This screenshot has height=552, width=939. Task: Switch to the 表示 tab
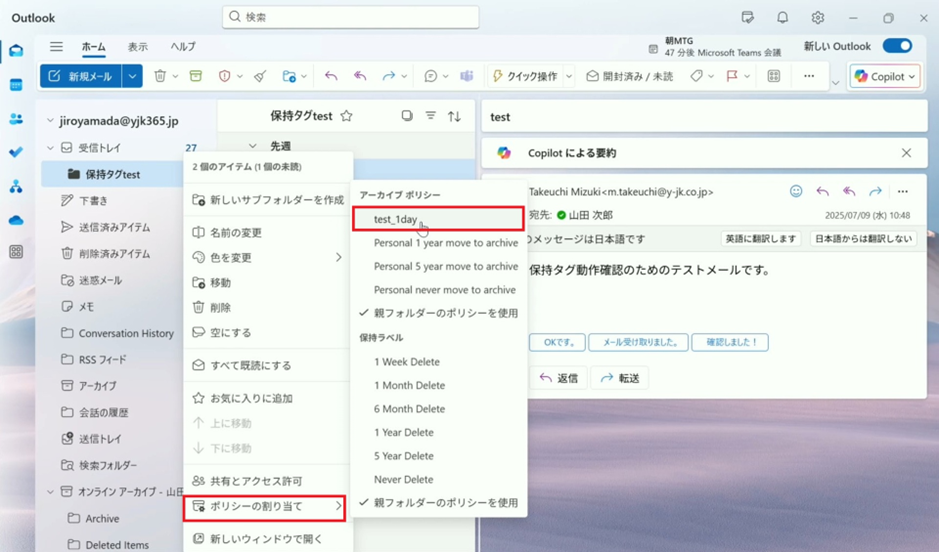click(138, 47)
